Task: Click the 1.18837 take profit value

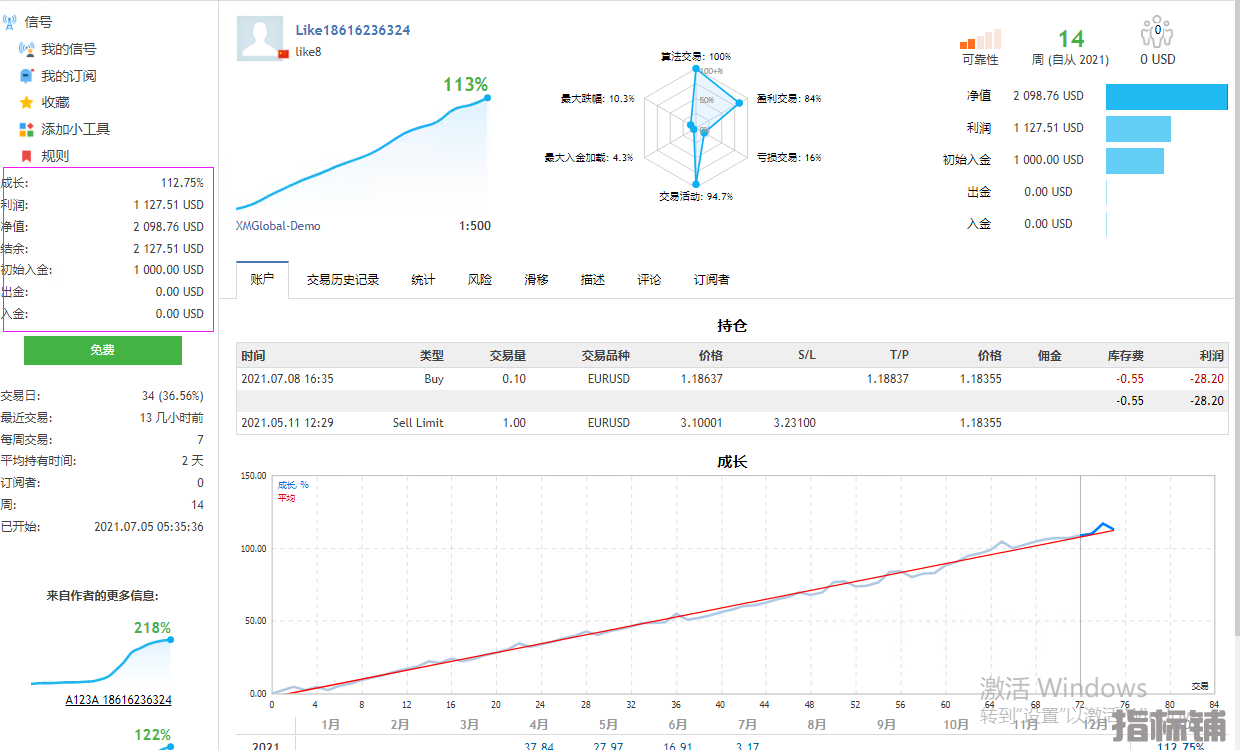Action: [886, 379]
